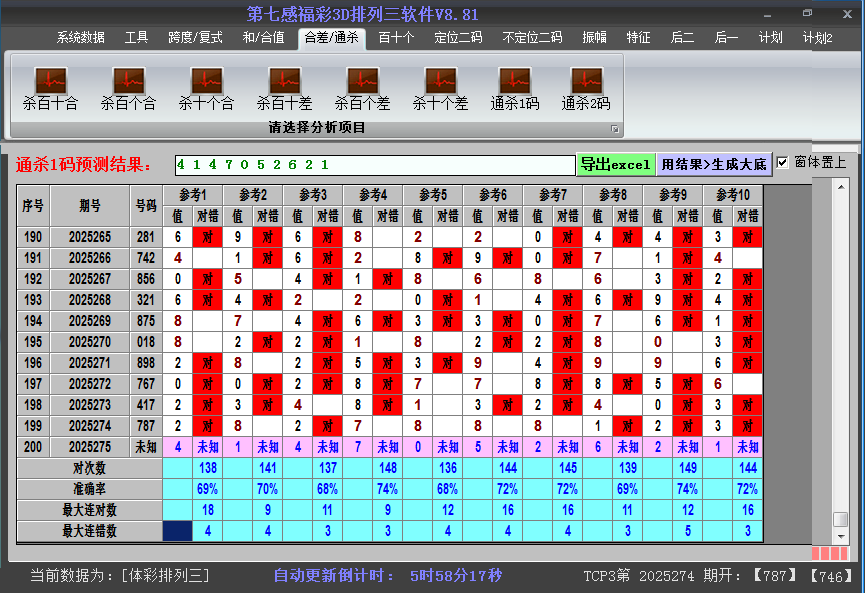865x593 pixels.
Task: Click the 参考5 column header
Action: click(433, 194)
